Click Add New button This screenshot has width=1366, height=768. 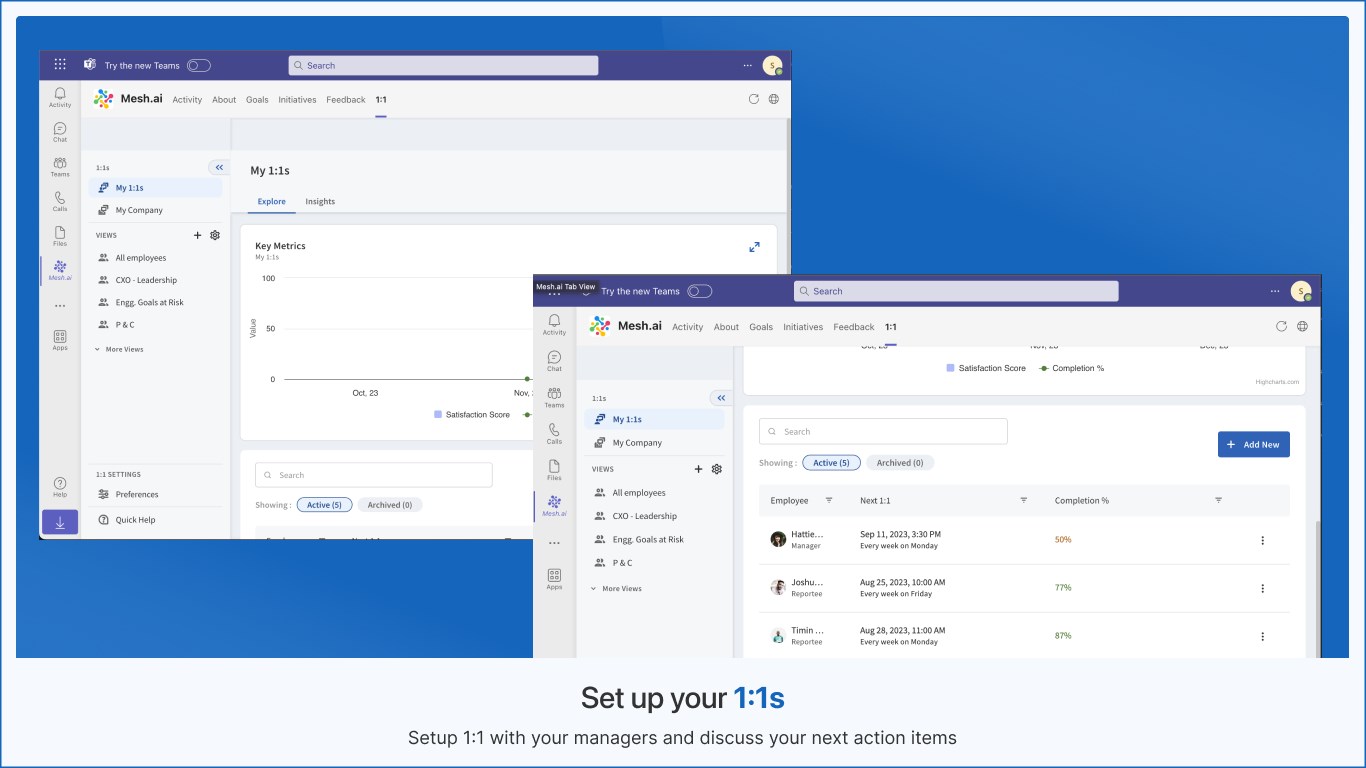[x=1254, y=444]
